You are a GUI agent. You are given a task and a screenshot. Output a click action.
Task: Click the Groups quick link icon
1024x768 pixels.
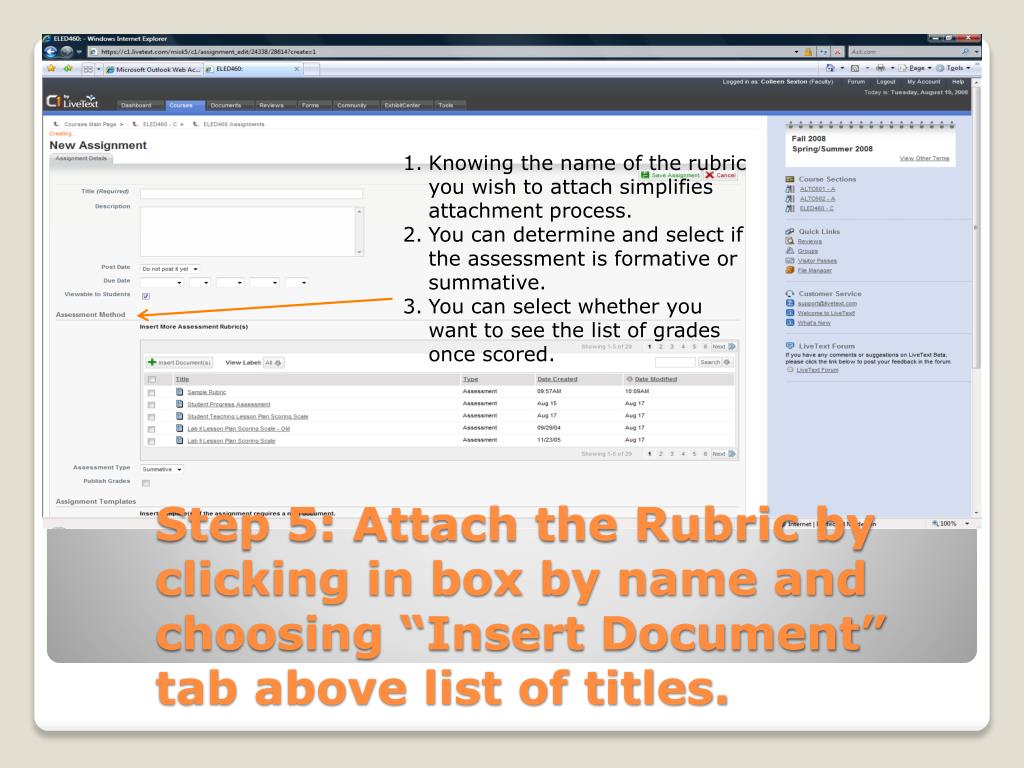[790, 251]
